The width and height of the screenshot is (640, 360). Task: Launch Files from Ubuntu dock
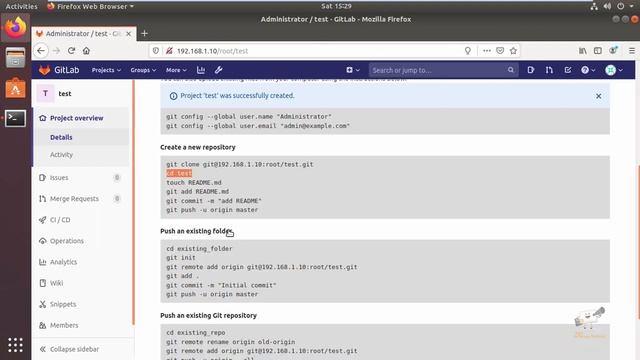[x=16, y=58]
